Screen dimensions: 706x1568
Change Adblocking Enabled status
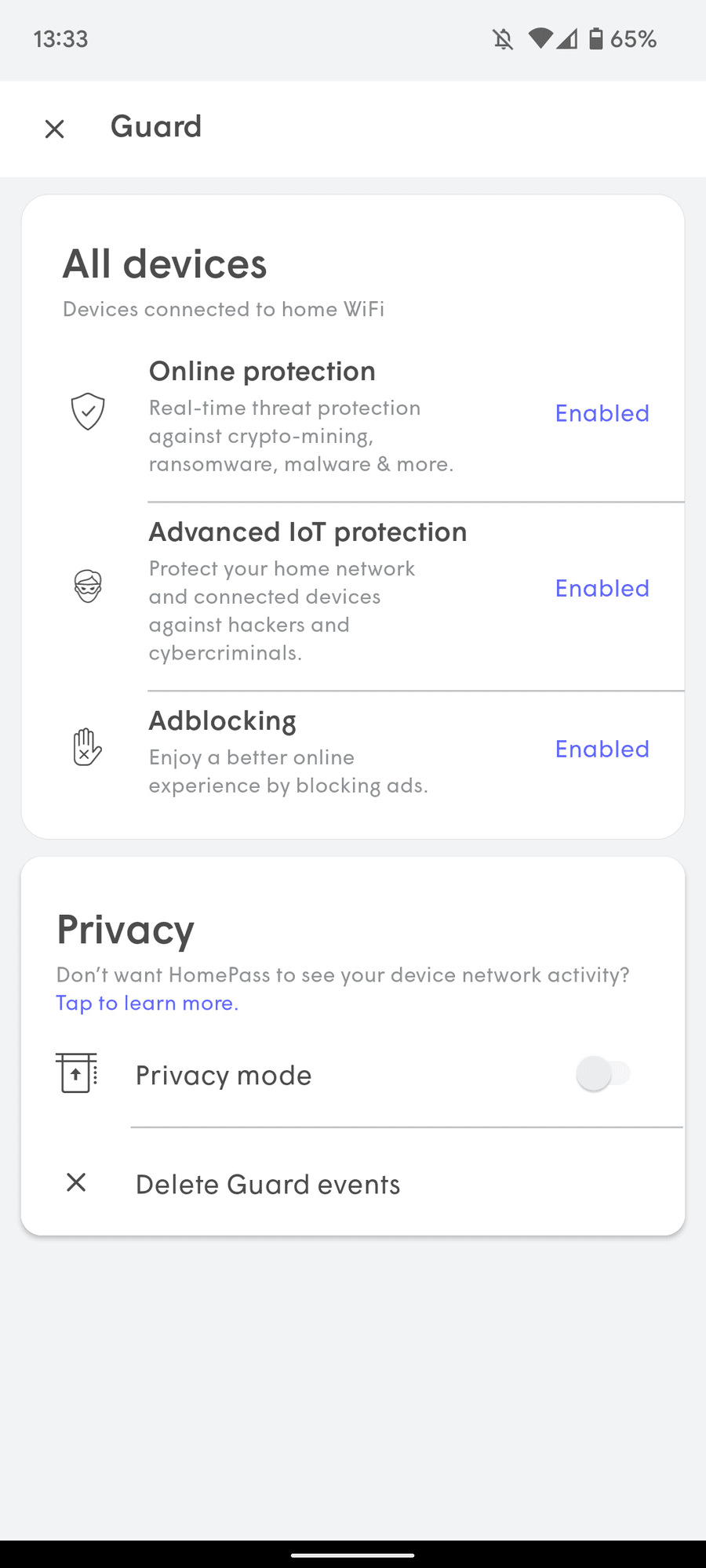[x=602, y=749]
